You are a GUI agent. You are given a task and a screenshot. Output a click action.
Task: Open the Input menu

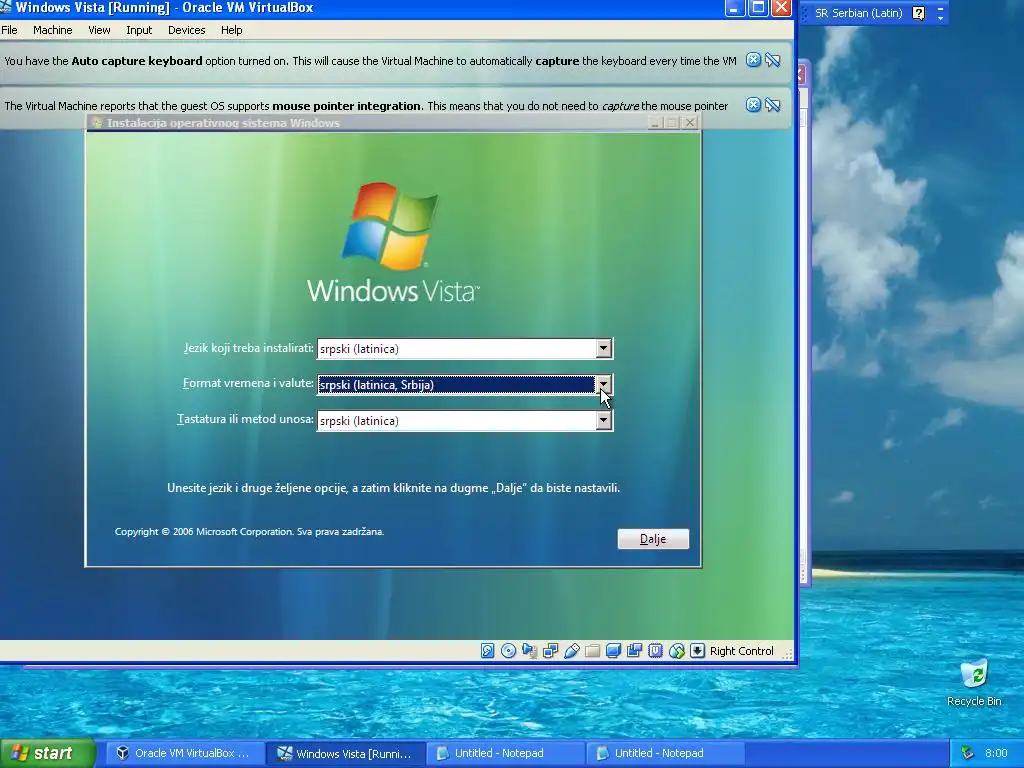(139, 30)
